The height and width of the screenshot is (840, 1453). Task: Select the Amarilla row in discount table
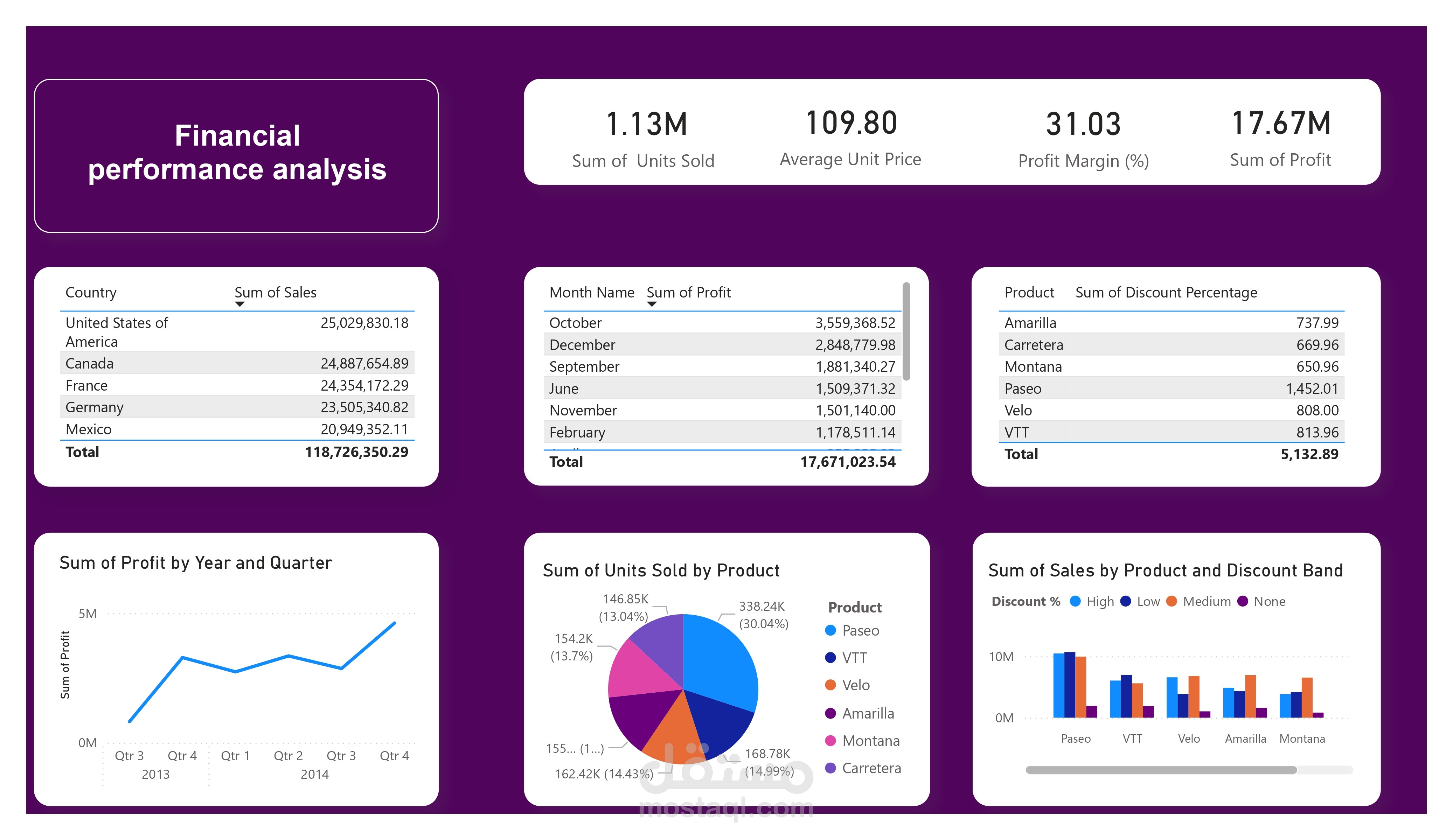click(x=1171, y=322)
